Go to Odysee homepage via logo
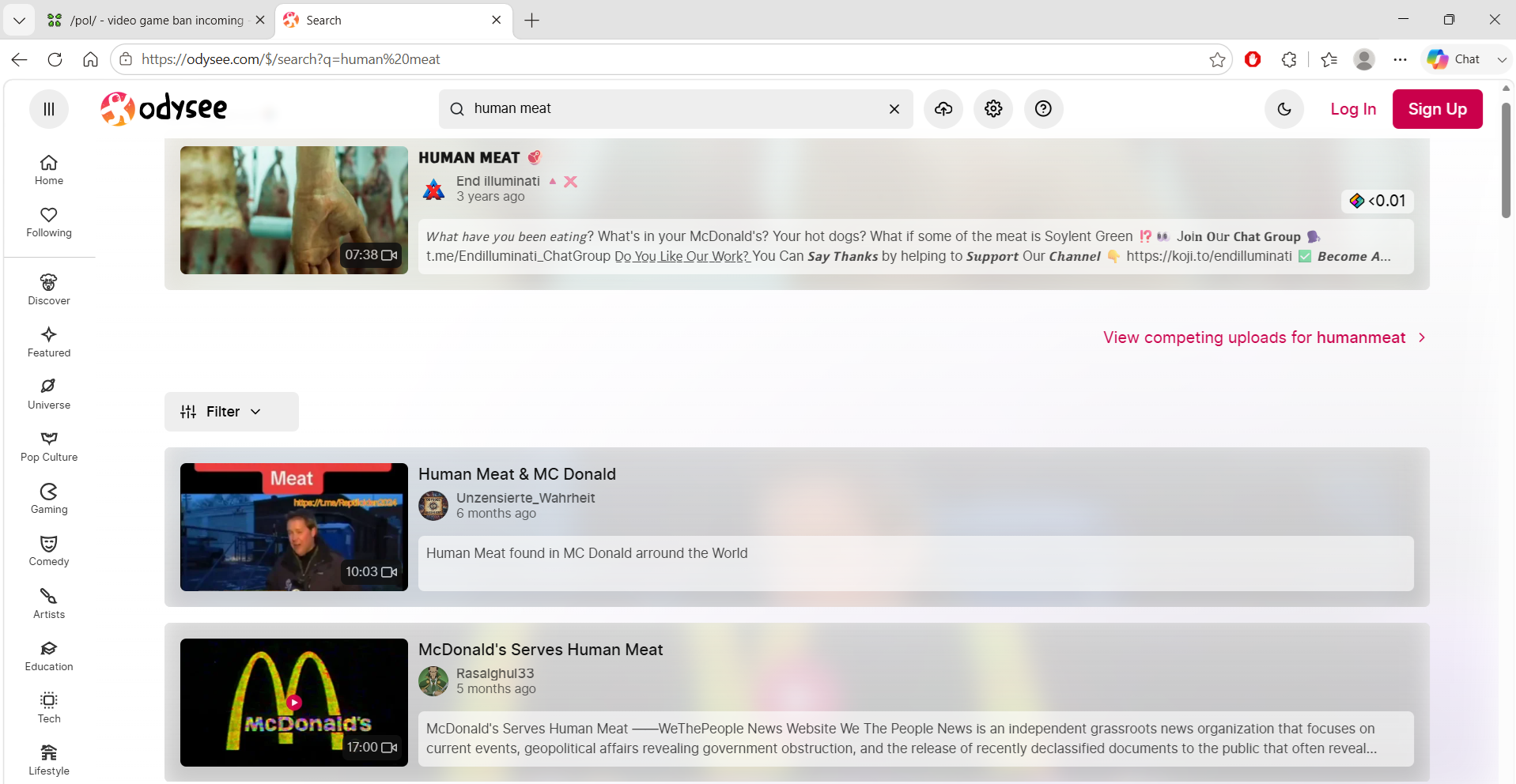The width and height of the screenshot is (1516, 784). coord(164,108)
